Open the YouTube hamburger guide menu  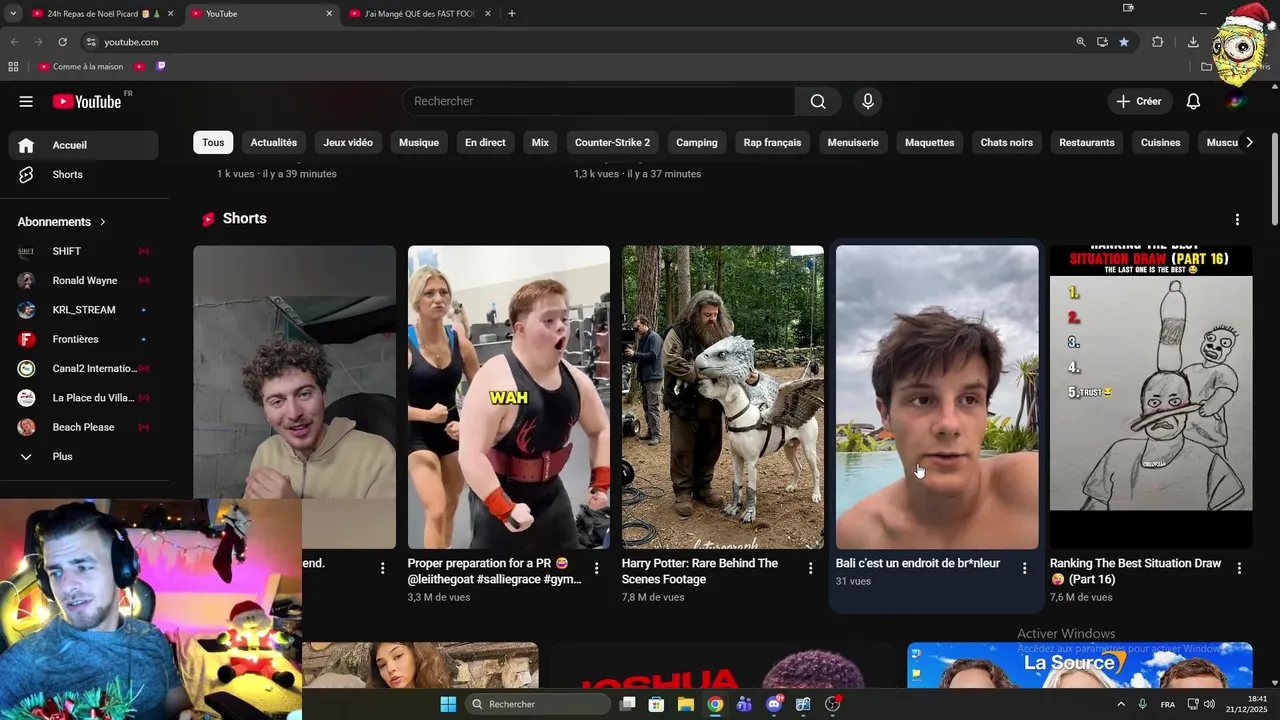26,101
